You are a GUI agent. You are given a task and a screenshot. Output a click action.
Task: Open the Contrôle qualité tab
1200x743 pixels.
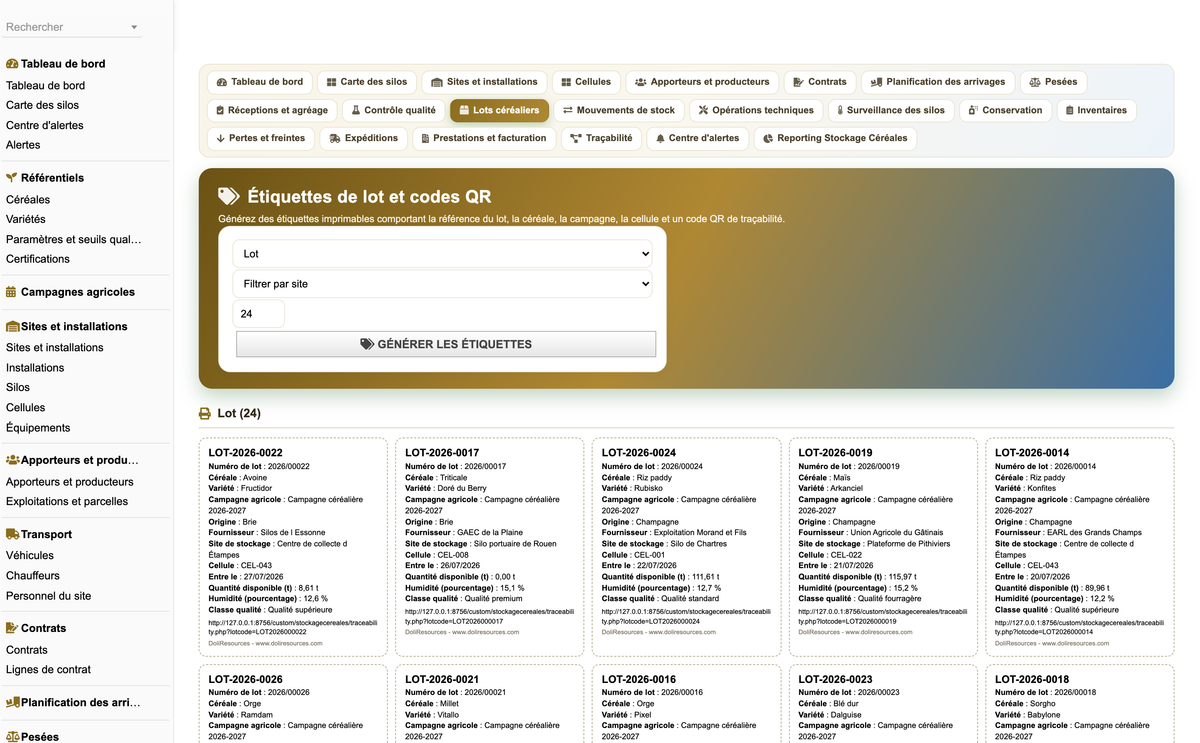tap(393, 110)
